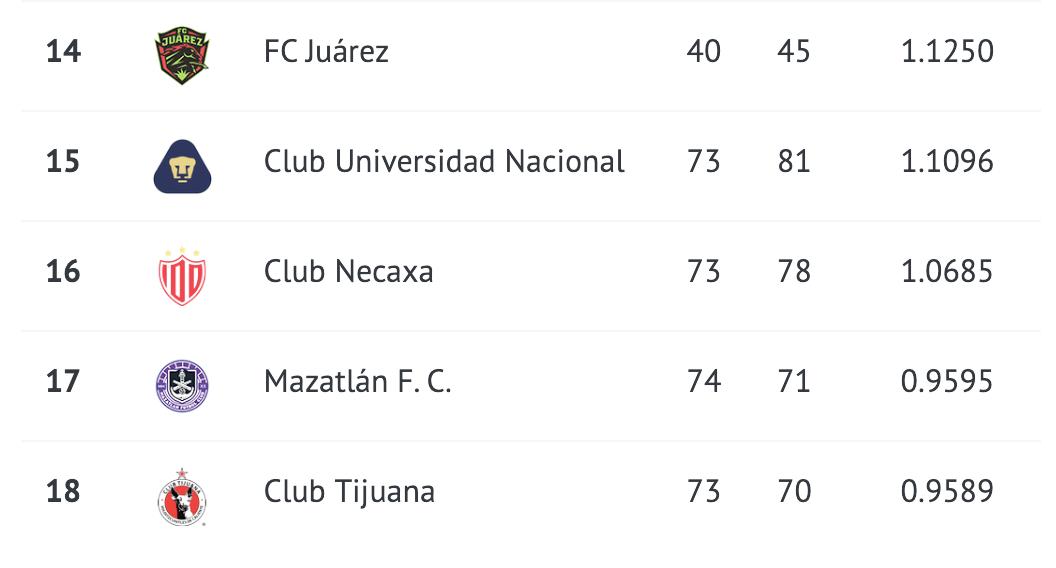This screenshot has height=568, width=1056.
Task: Click position number 14
Action: coord(63,51)
